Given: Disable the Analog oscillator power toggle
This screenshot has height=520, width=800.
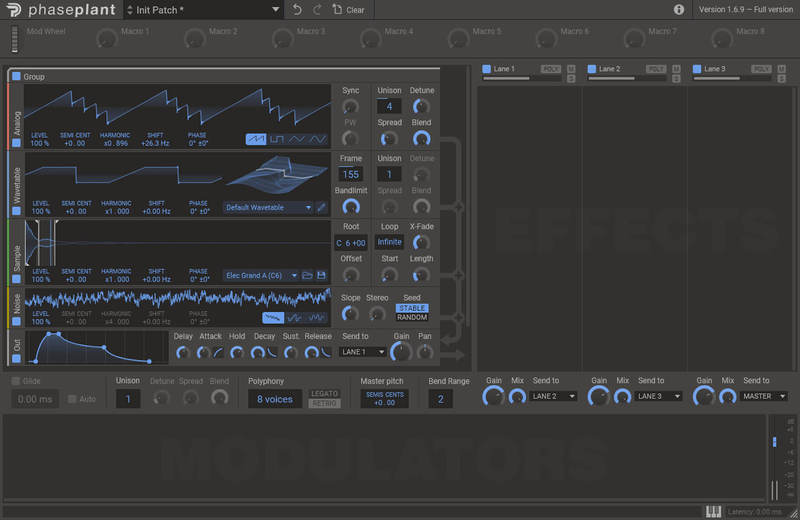Looking at the screenshot, I should (x=16, y=143).
